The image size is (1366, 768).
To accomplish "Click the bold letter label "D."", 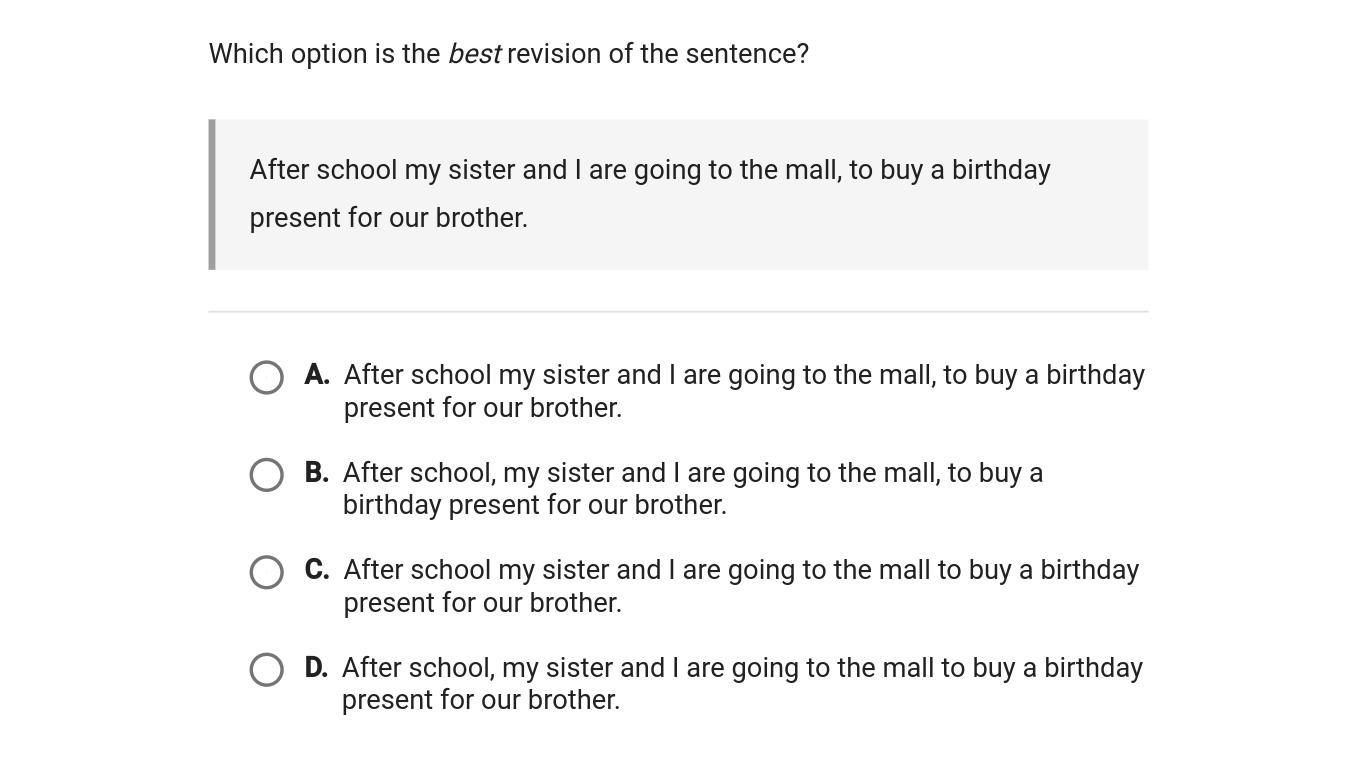I will [316, 667].
